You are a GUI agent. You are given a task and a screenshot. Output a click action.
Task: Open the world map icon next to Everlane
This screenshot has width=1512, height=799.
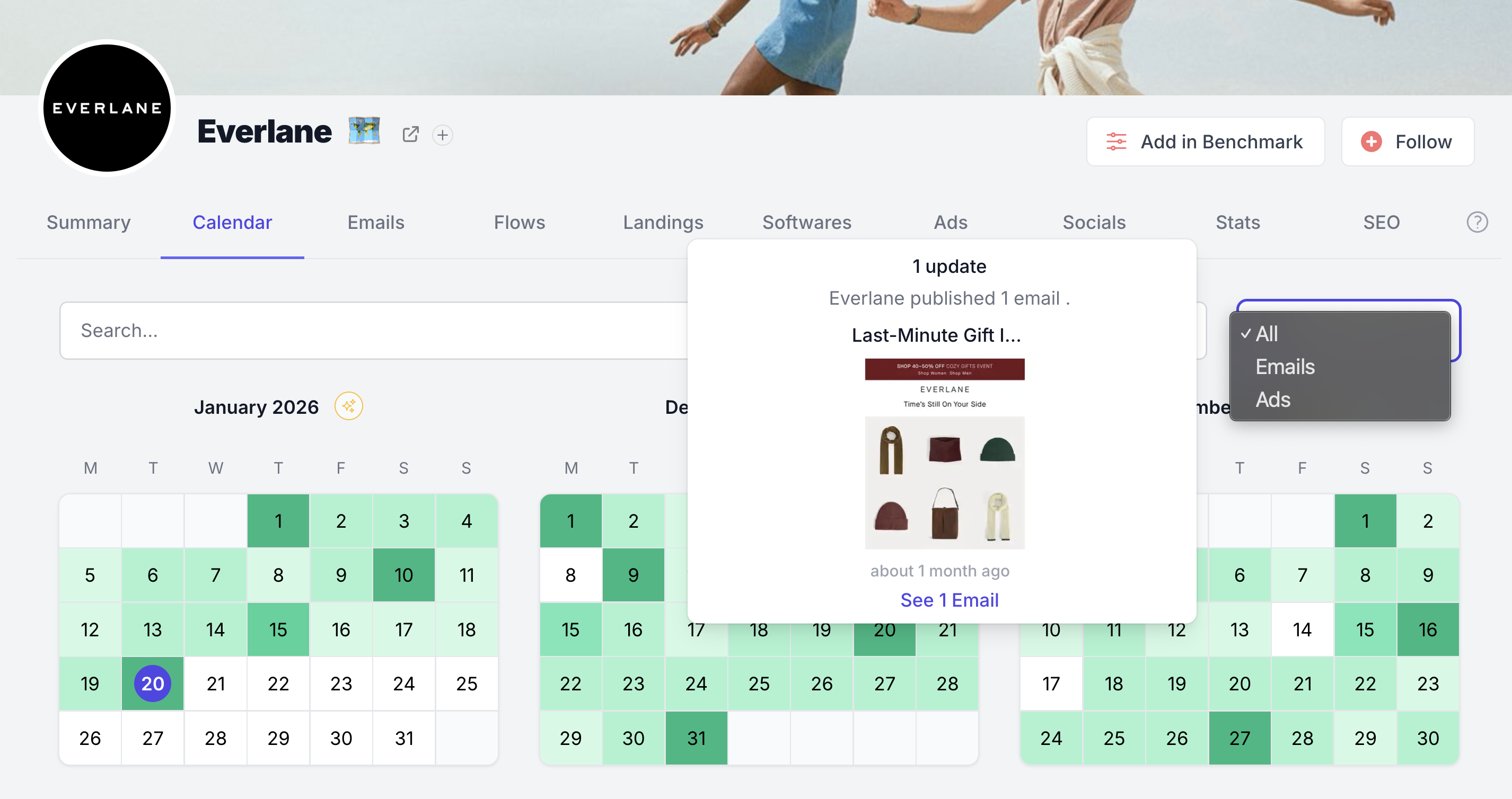click(x=364, y=131)
